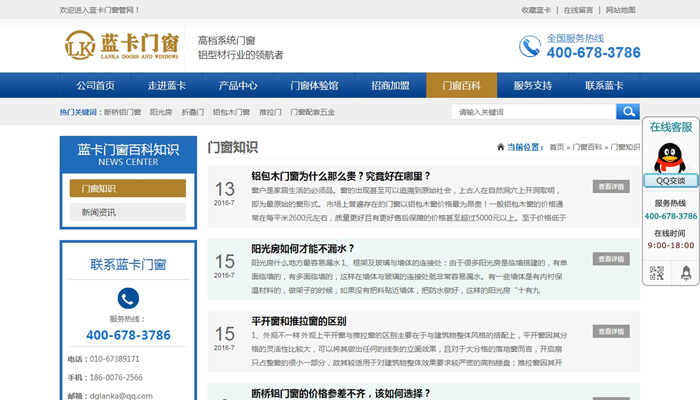Image resolution: width=700 pixels, height=400 pixels.
Task: Click hot keyword 折叠门
Action: coord(192,112)
